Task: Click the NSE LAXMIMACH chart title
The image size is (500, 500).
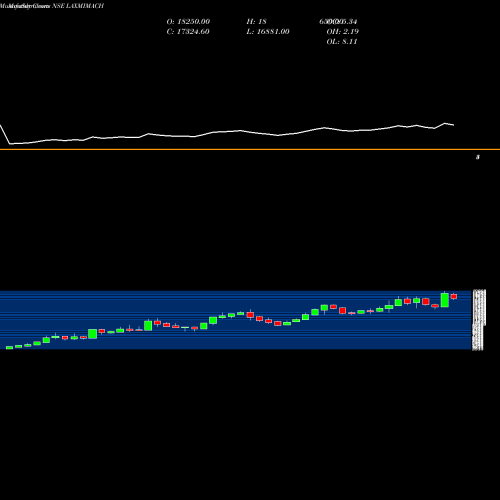Action: [x=78, y=6]
